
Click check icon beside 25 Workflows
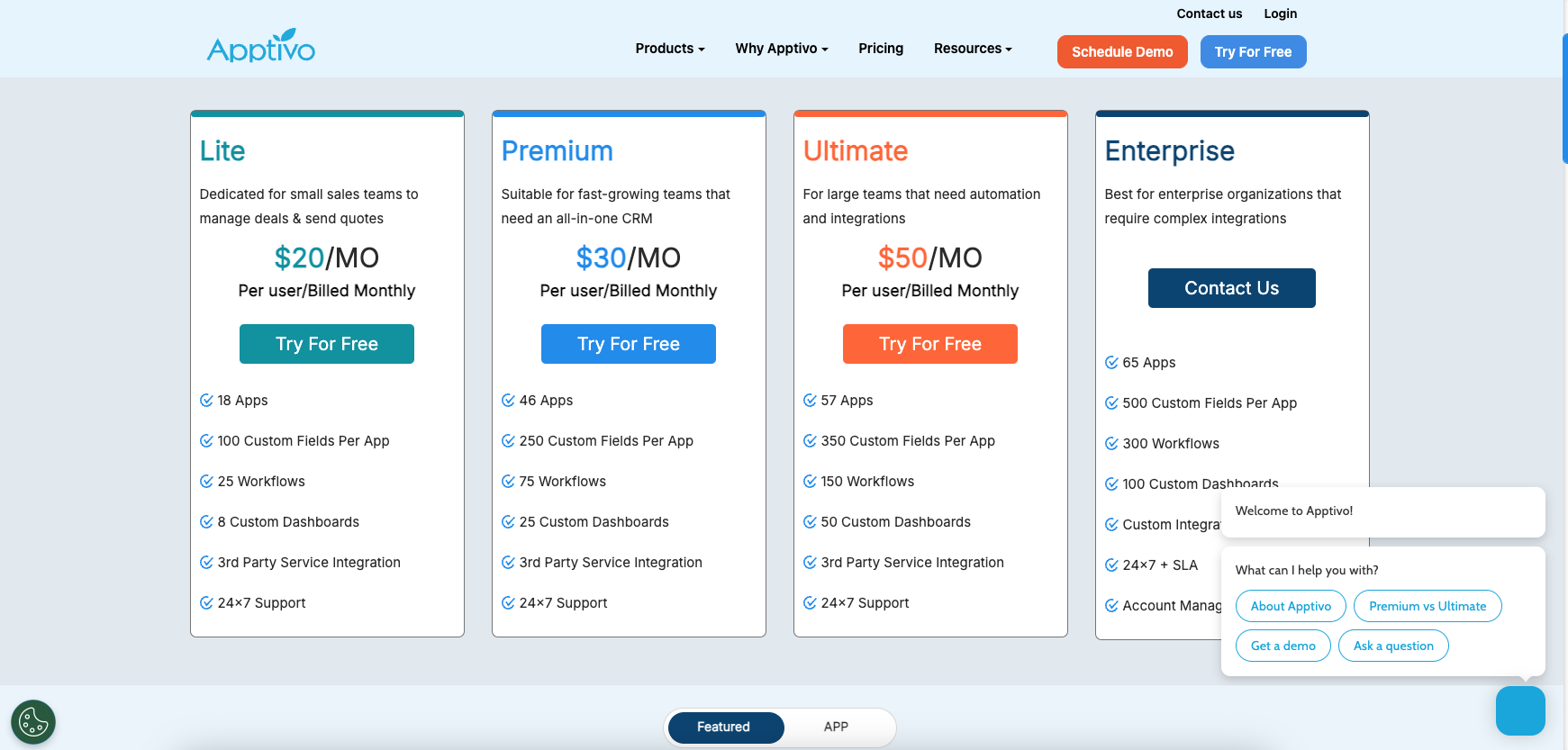pyautogui.click(x=206, y=482)
